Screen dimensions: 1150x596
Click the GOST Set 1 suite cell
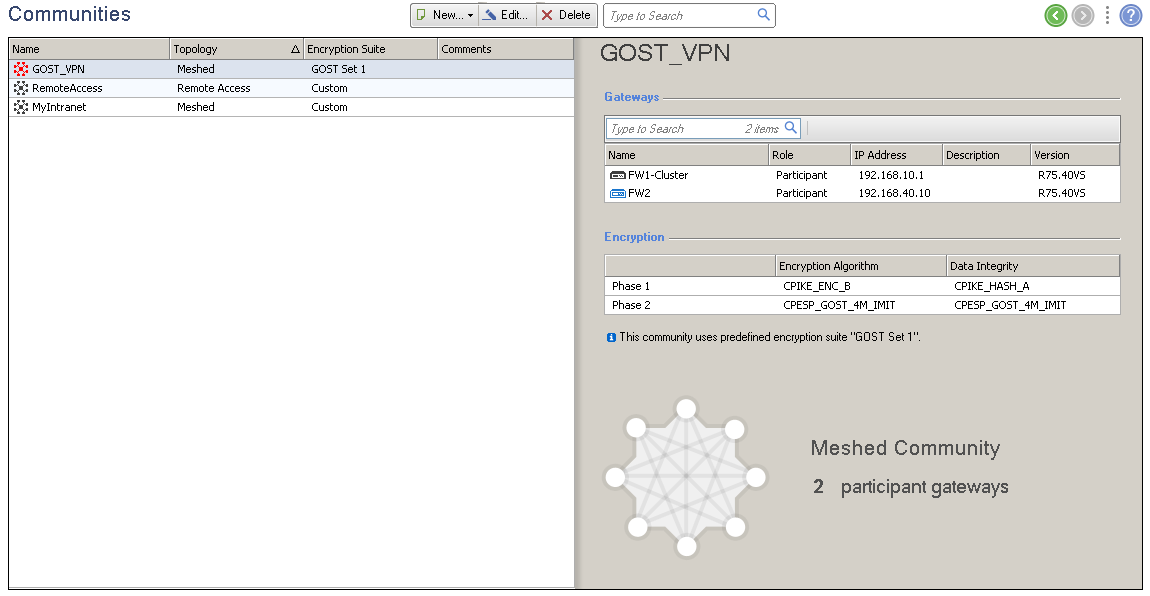[338, 69]
